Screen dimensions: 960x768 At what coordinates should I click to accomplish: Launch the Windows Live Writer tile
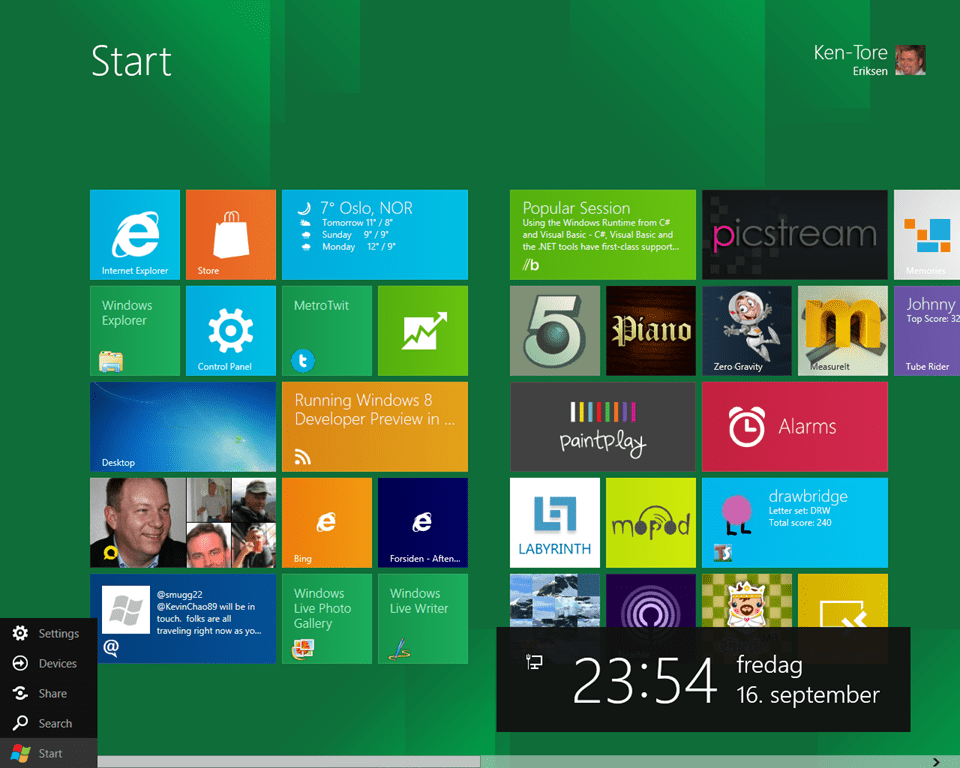pos(423,619)
